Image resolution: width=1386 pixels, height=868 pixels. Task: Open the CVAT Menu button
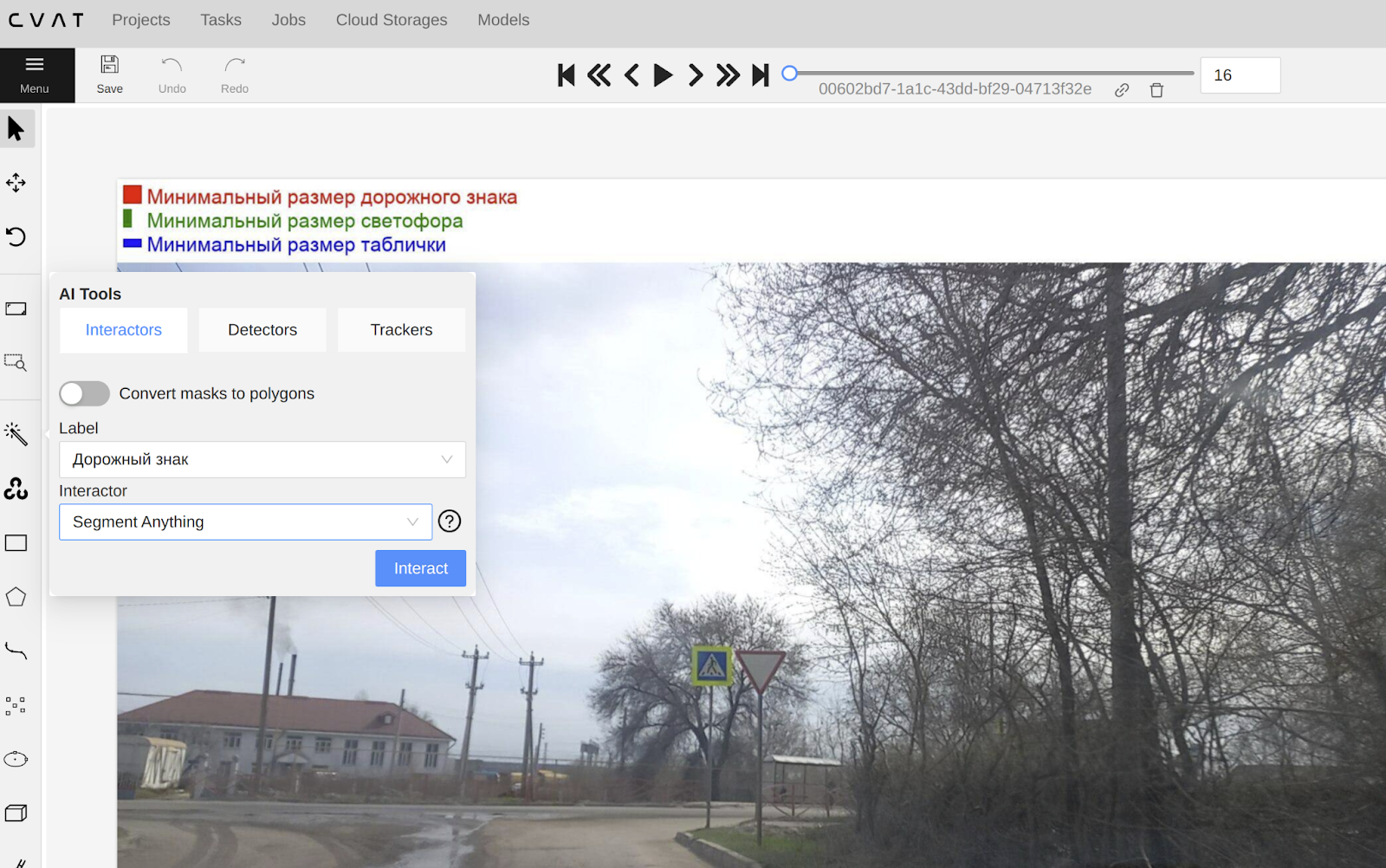(x=35, y=75)
